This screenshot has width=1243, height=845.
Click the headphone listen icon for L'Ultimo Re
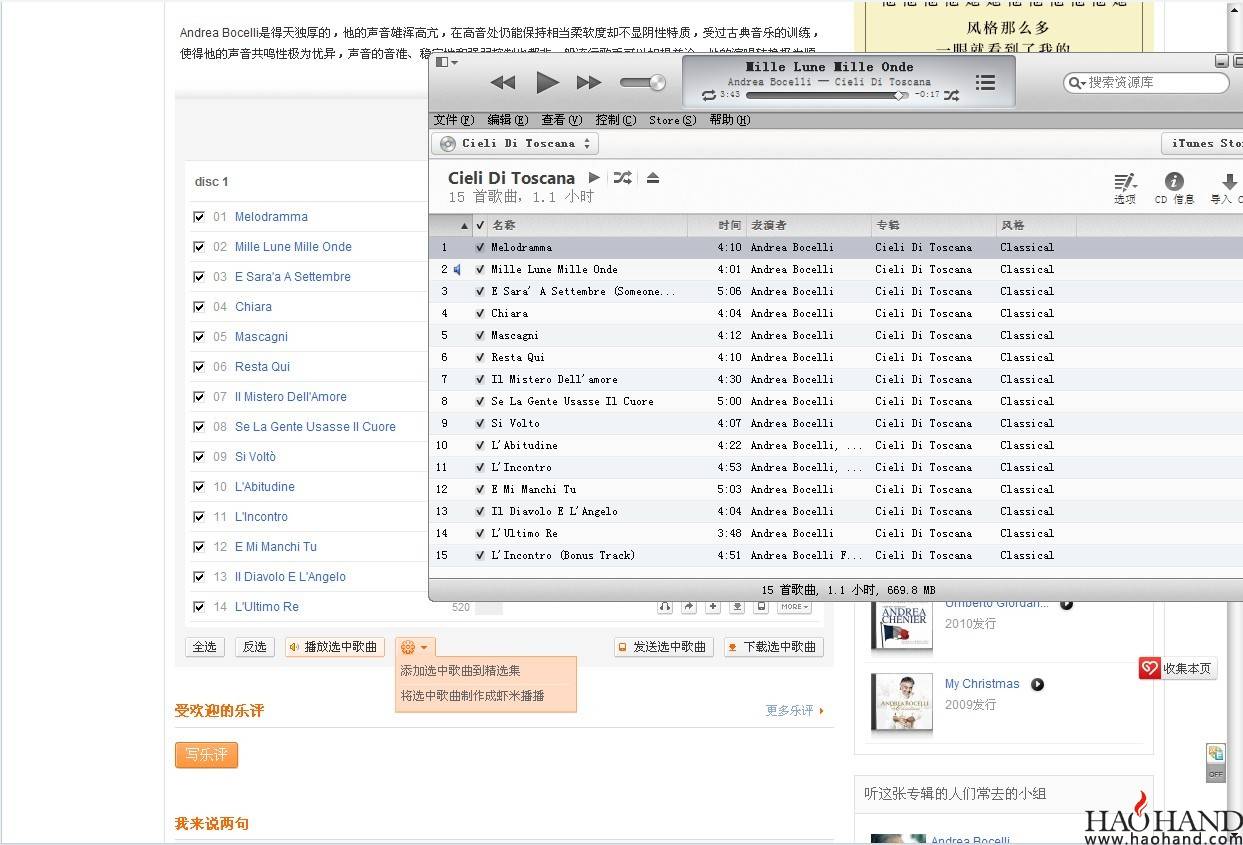(665, 606)
